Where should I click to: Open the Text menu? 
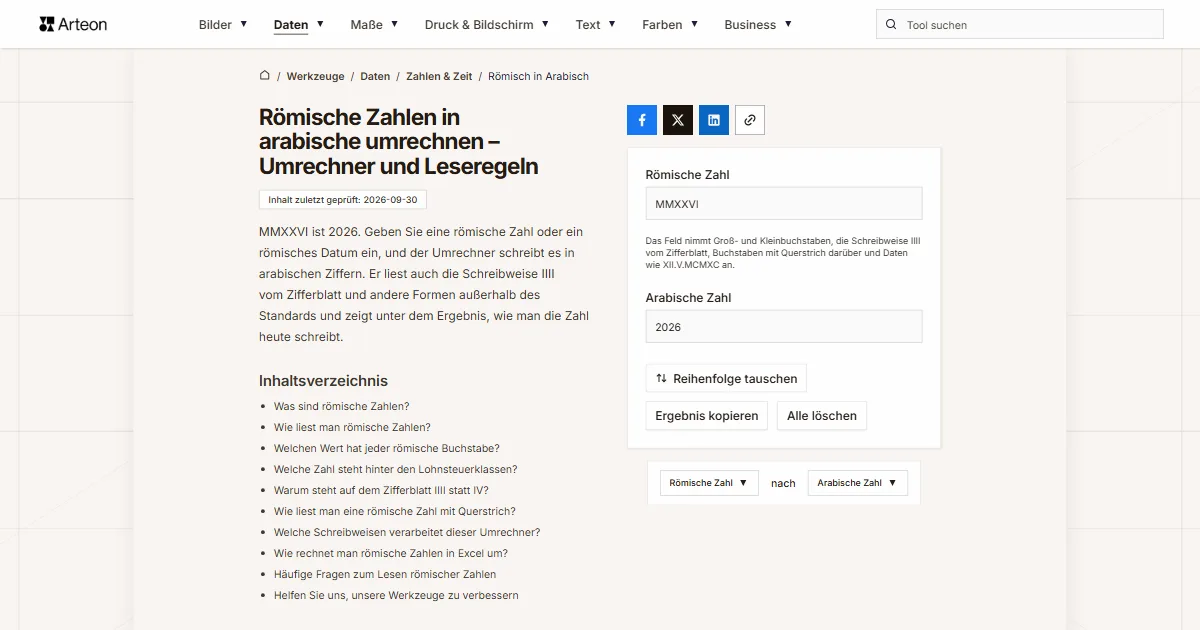tap(596, 25)
